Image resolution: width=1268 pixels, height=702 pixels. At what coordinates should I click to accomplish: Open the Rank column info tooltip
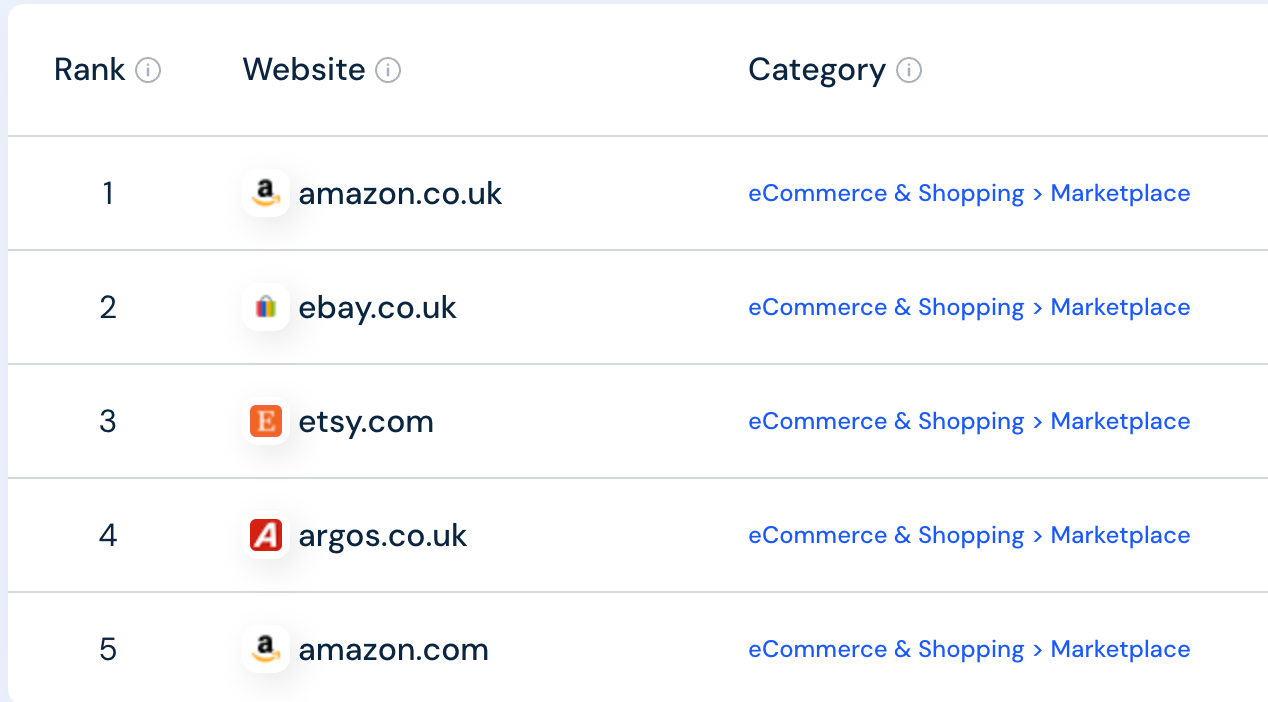coord(148,70)
